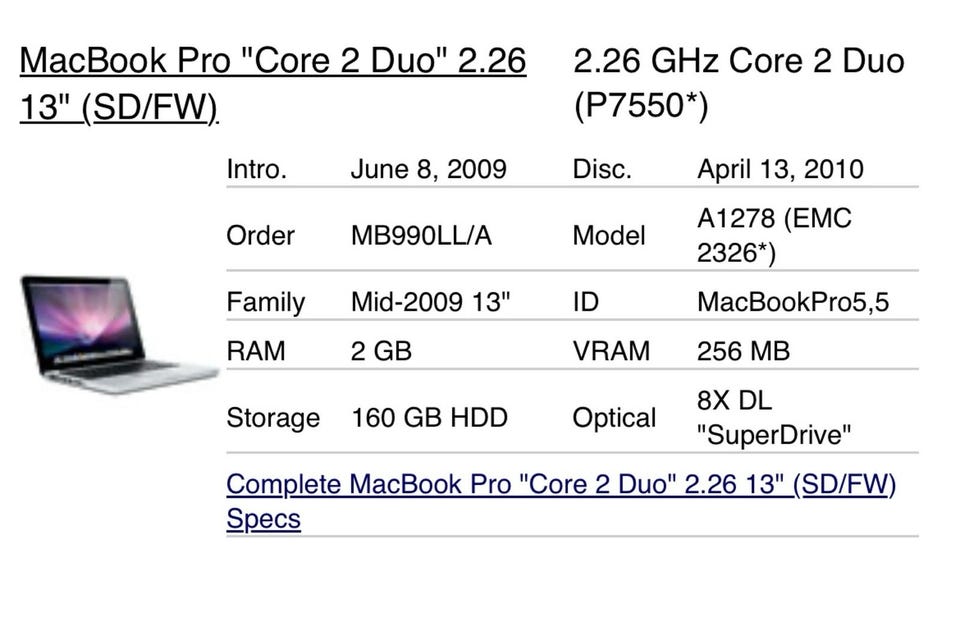Viewport: 960px width, 624px height.
Task: Click the 8X DL "SuperDrive" optical value
Action: (x=774, y=418)
